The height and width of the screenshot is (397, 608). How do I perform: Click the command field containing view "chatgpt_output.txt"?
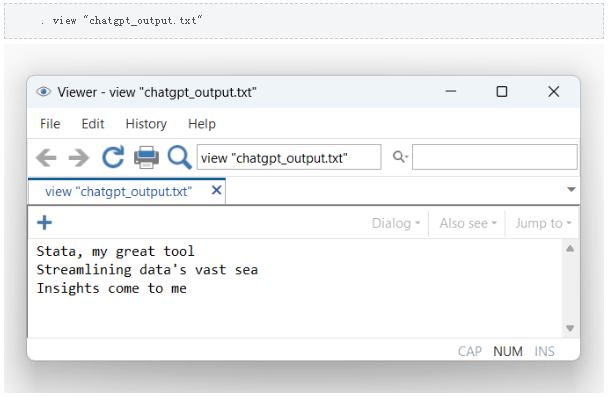click(289, 157)
